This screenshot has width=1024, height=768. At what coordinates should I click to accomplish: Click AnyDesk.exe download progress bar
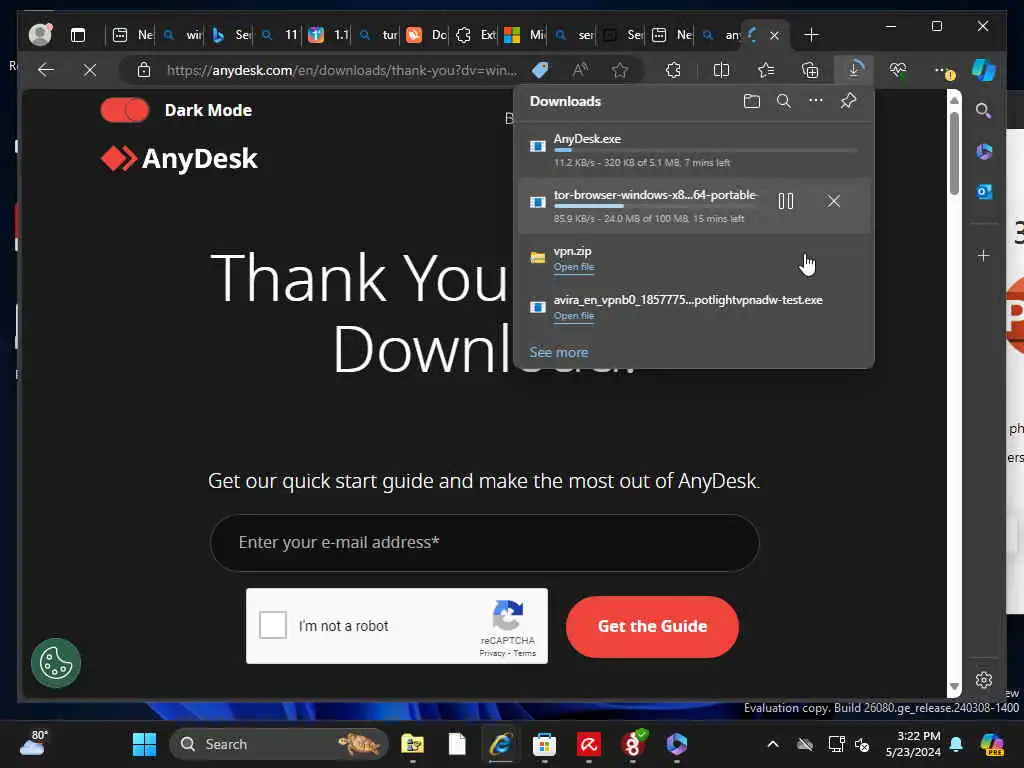[705, 151]
